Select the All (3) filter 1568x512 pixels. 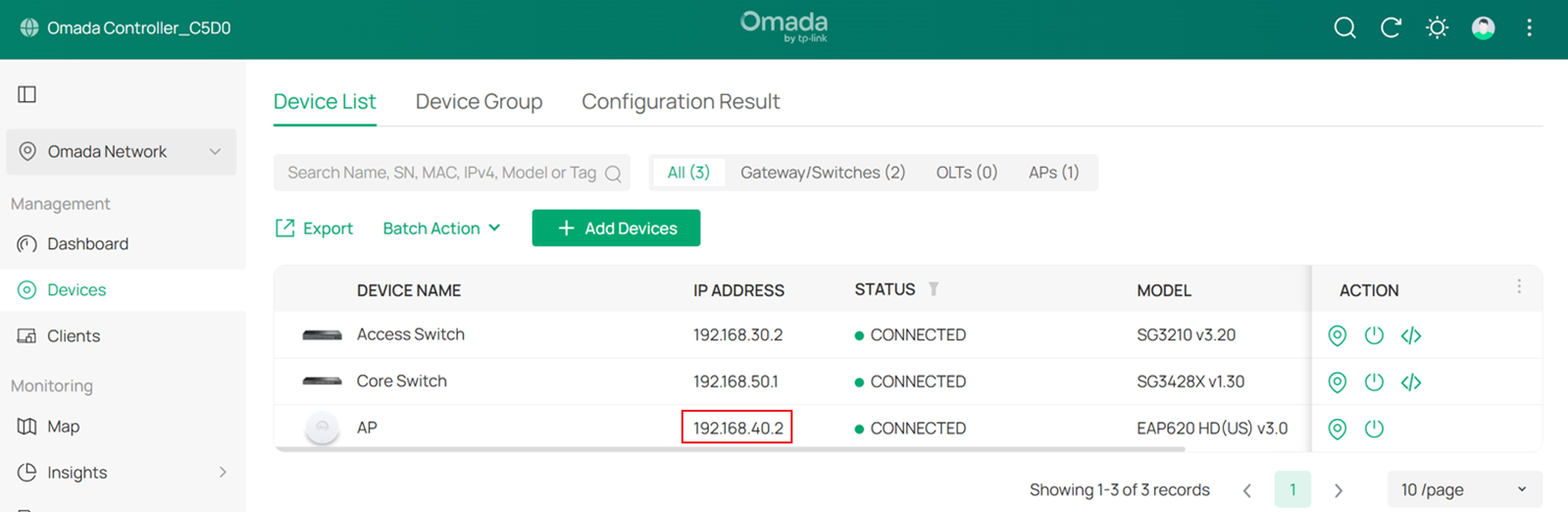point(688,173)
